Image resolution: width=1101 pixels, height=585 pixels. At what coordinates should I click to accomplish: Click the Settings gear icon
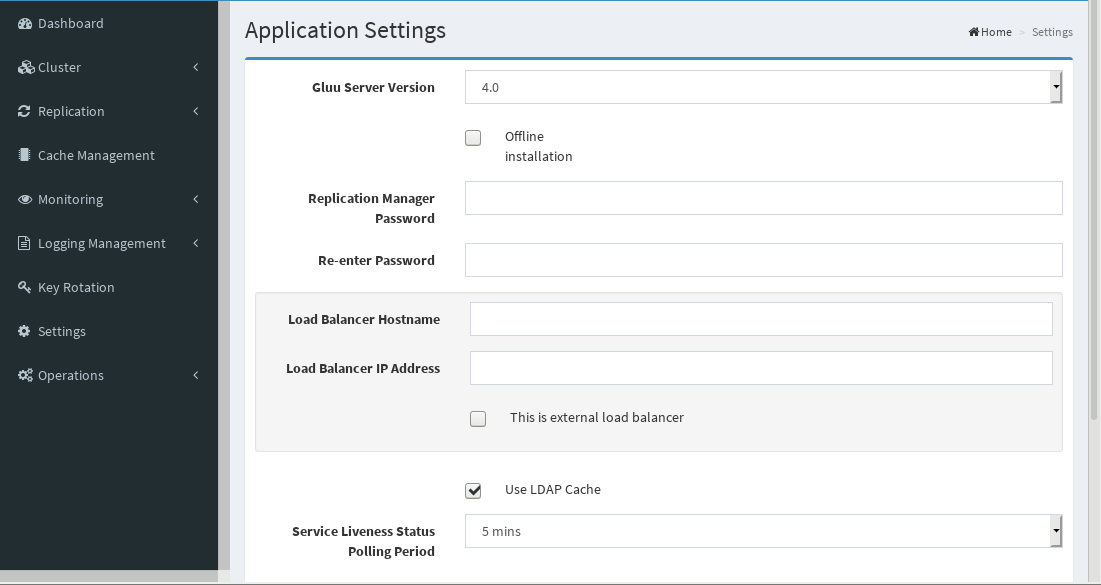coord(24,331)
